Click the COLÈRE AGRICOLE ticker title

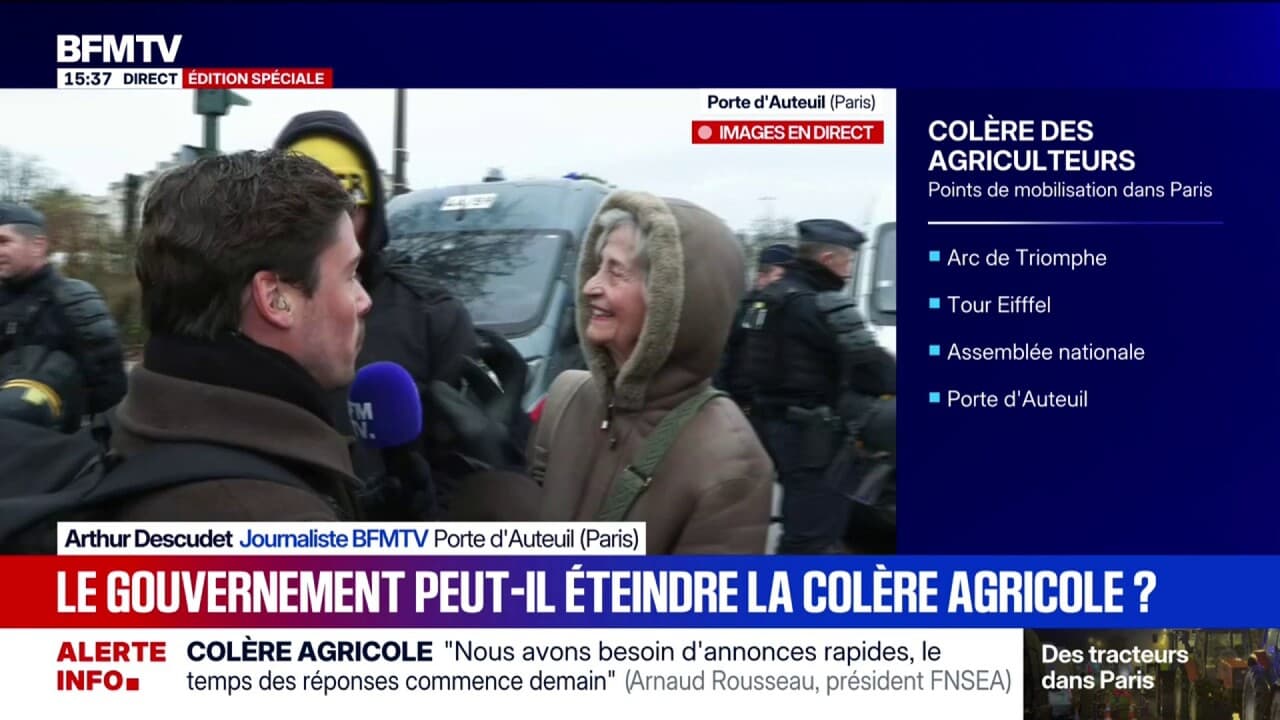pyautogui.click(x=310, y=652)
